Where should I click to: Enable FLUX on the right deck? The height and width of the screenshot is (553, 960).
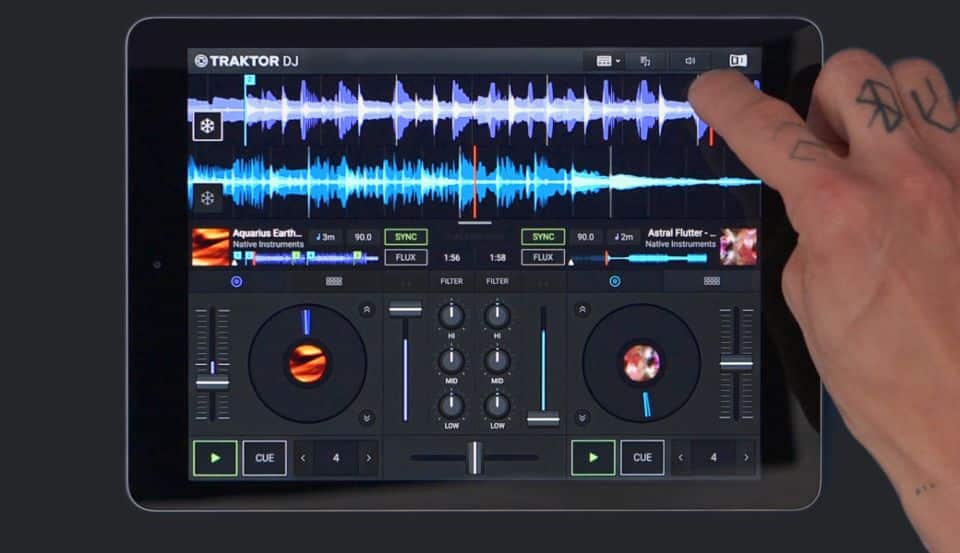tap(543, 257)
